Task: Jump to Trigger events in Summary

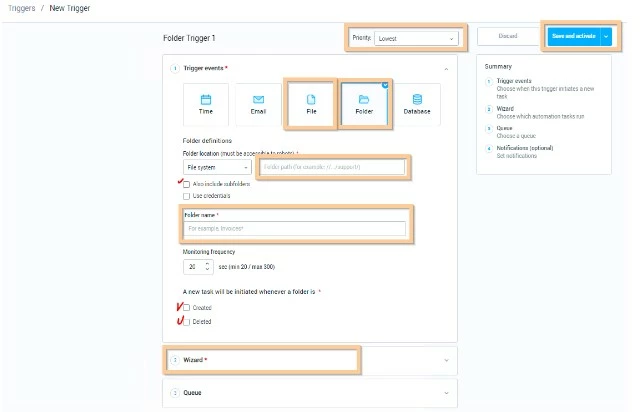Action: pyautogui.click(x=514, y=81)
